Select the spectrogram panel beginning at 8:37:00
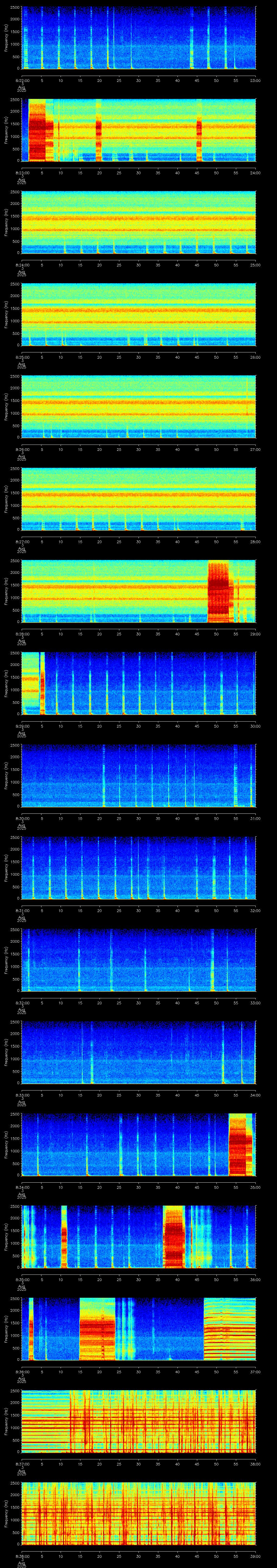This screenshot has width=277, height=1568. coord(138,1421)
